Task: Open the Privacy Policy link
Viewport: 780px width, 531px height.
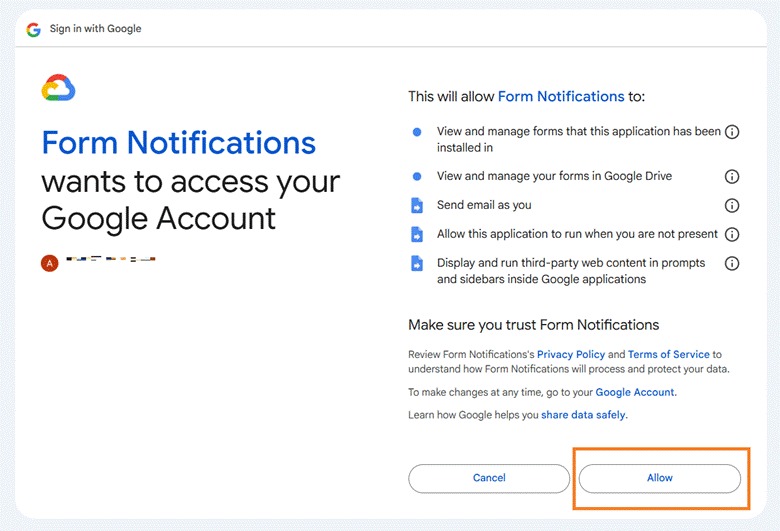Action: click(x=571, y=354)
